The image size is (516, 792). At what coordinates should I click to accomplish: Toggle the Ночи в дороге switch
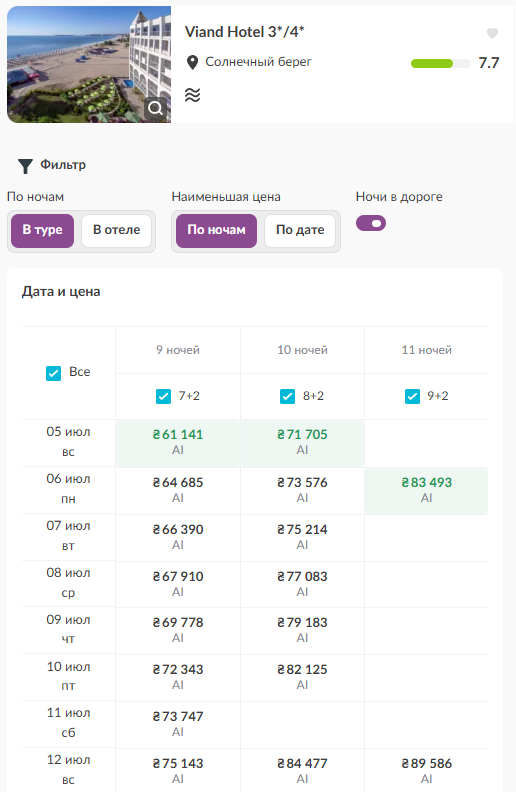371,223
